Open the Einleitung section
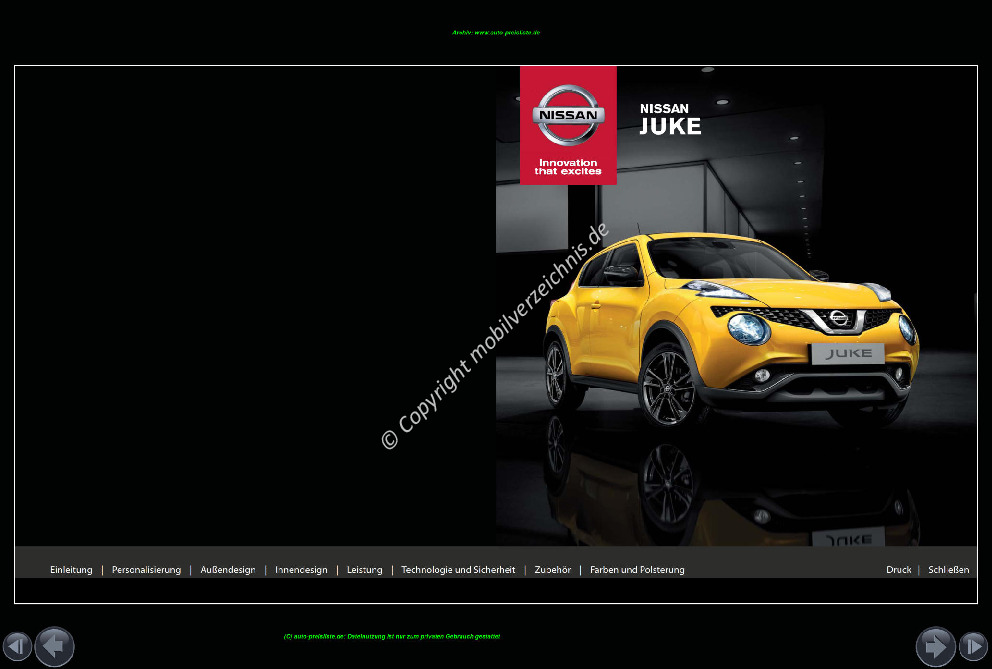The width and height of the screenshot is (992, 669). click(x=71, y=570)
